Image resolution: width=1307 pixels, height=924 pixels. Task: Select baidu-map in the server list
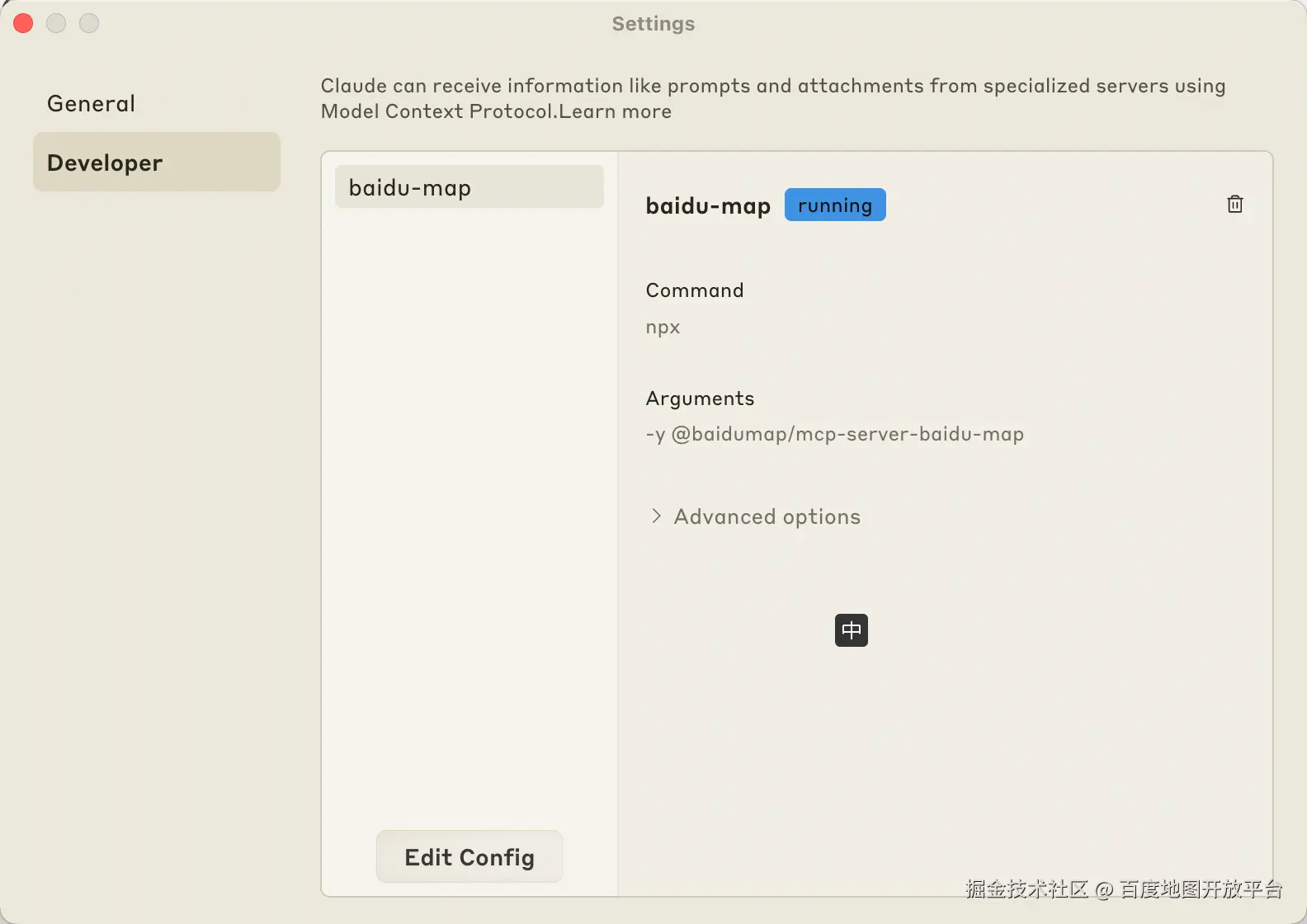click(469, 187)
